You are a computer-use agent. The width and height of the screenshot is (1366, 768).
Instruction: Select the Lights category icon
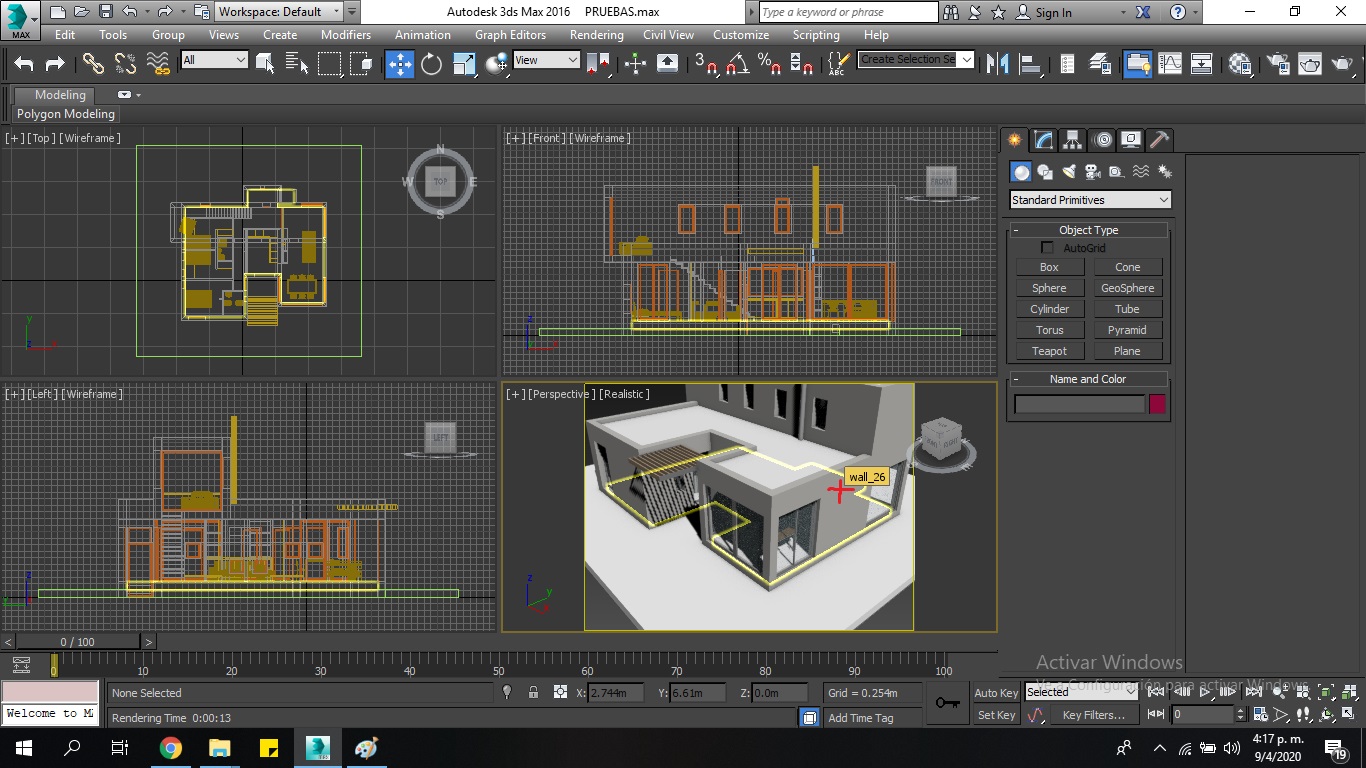pos(1069,172)
